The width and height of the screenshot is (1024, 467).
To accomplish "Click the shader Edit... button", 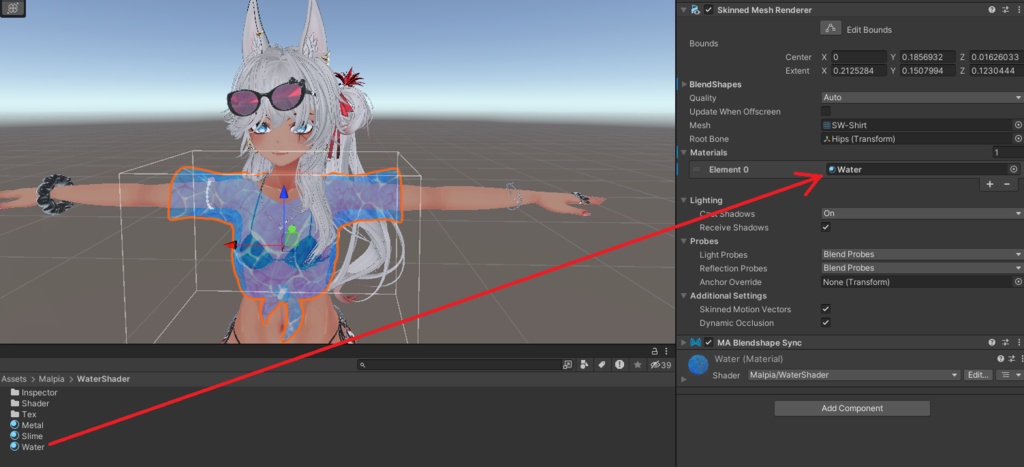I will [978, 375].
